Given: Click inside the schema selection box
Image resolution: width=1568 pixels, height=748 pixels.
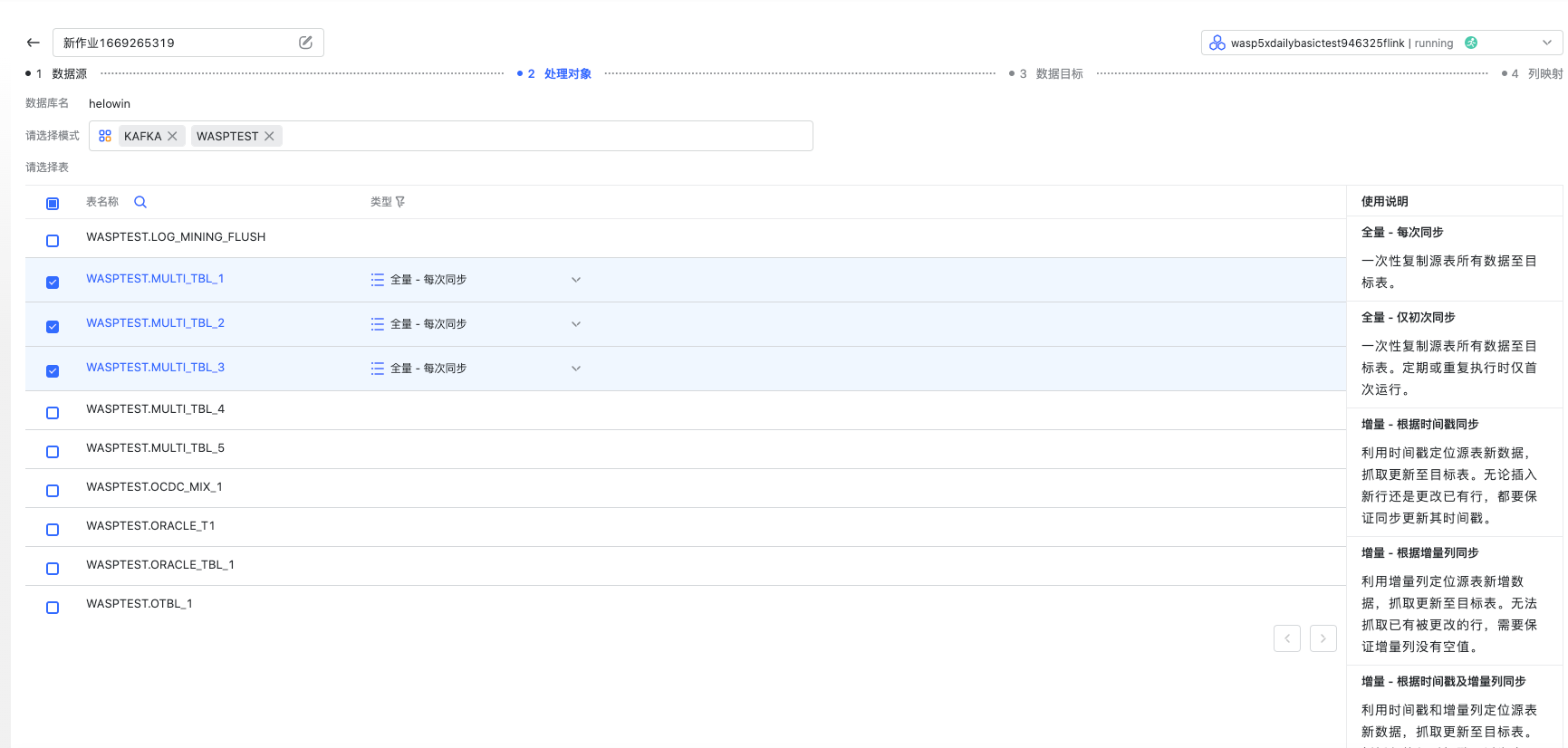Looking at the screenshot, I should [451, 136].
